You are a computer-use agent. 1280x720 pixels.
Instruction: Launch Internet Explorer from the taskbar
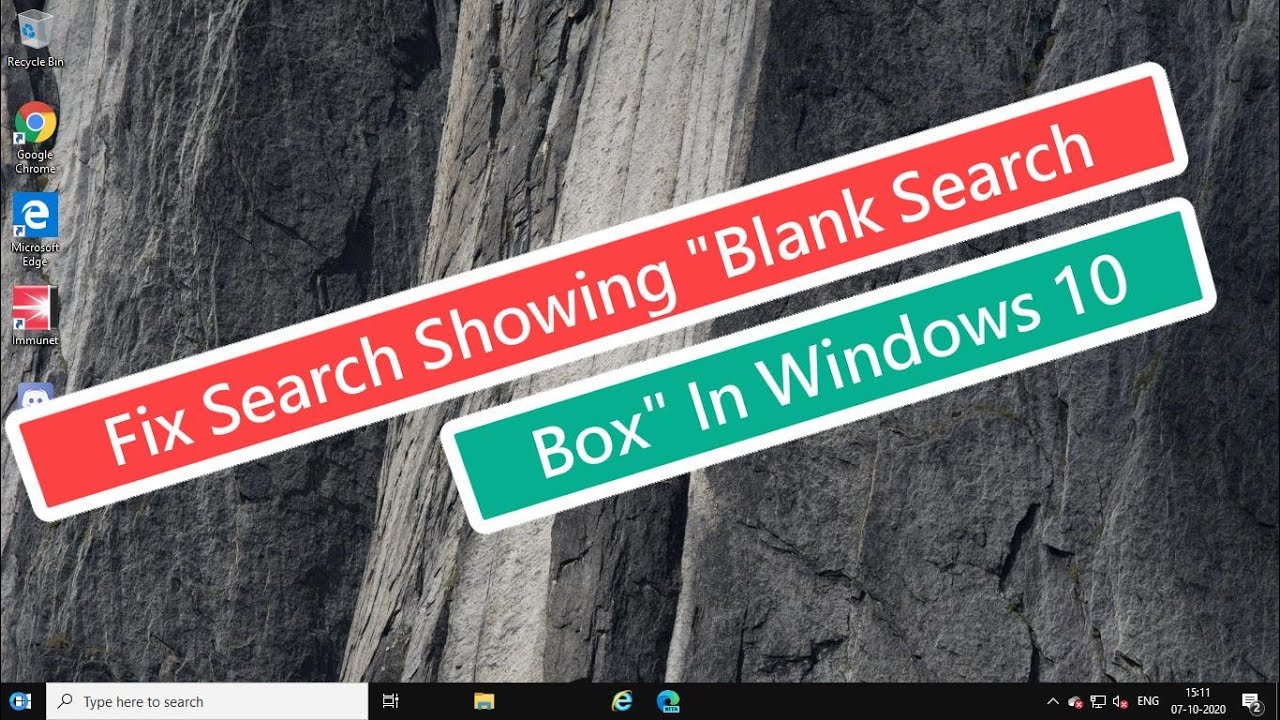[622, 701]
